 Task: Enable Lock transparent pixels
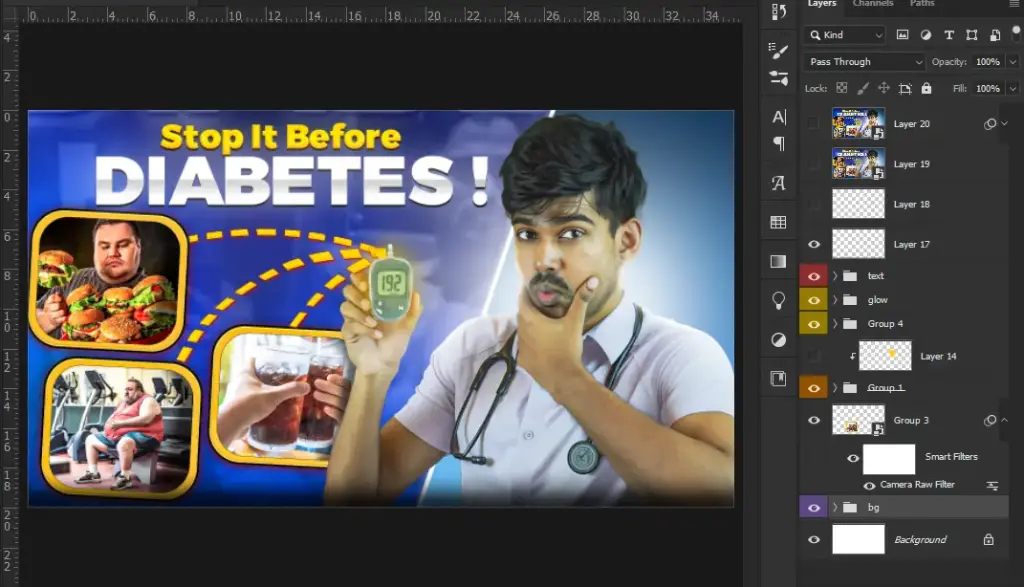(x=842, y=88)
